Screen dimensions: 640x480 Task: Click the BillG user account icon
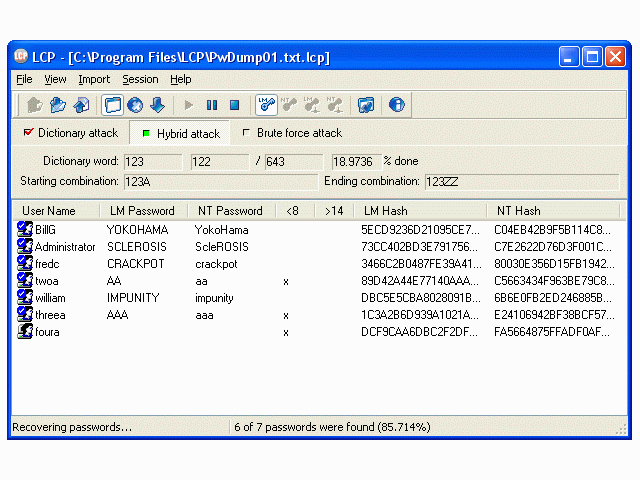coord(25,230)
